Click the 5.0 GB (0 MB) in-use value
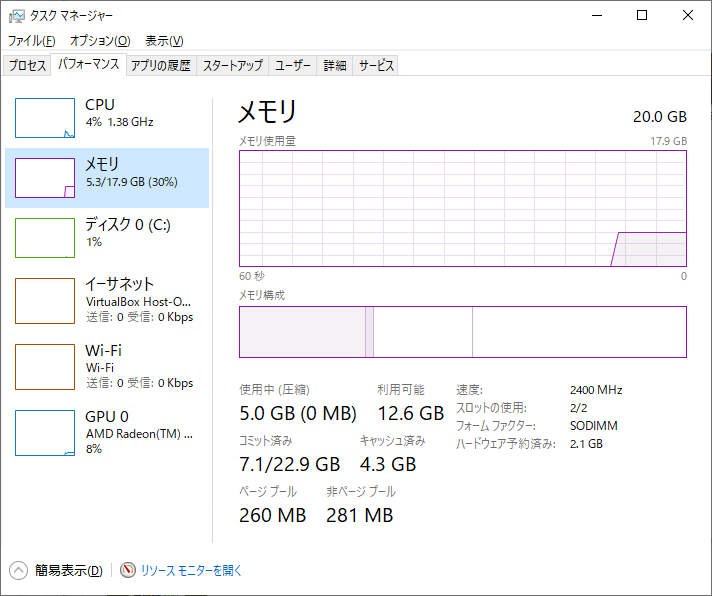The width and height of the screenshot is (712, 596). tap(298, 414)
